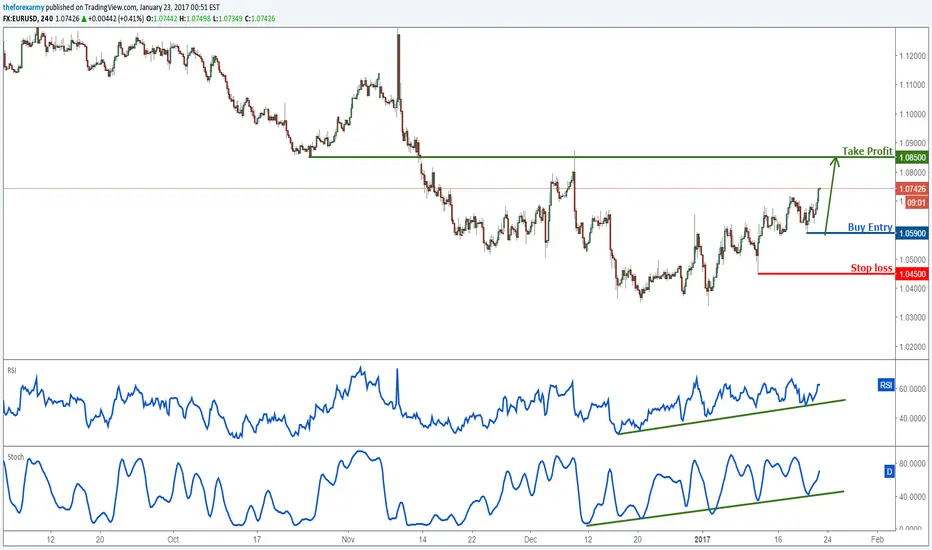This screenshot has width=932, height=550.
Task: Select the 1.12000 price axis label
Action: [912, 56]
